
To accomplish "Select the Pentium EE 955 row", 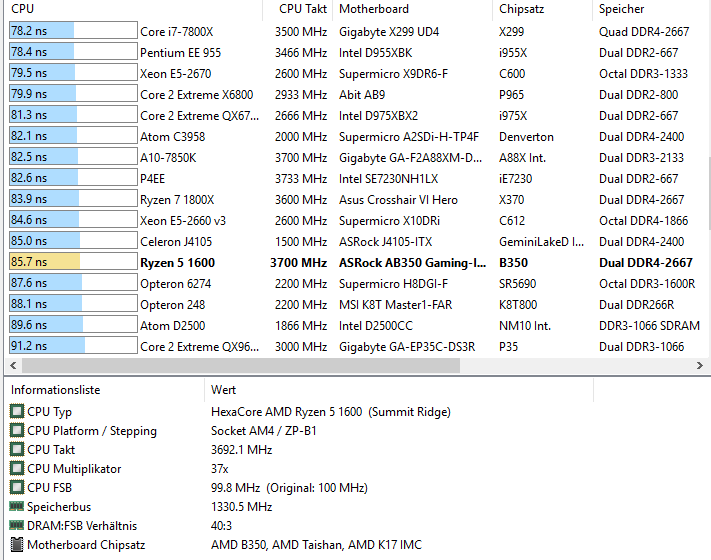I will [358, 53].
